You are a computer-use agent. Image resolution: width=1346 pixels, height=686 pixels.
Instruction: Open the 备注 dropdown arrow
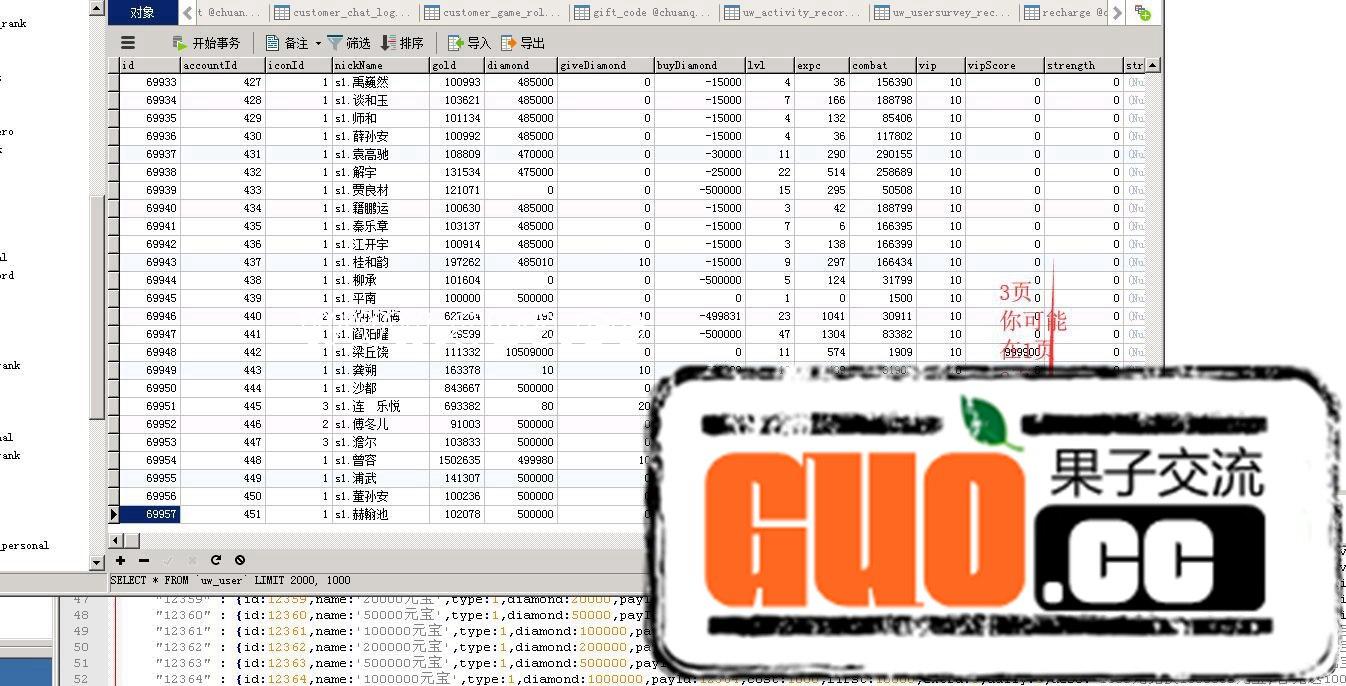[318, 43]
